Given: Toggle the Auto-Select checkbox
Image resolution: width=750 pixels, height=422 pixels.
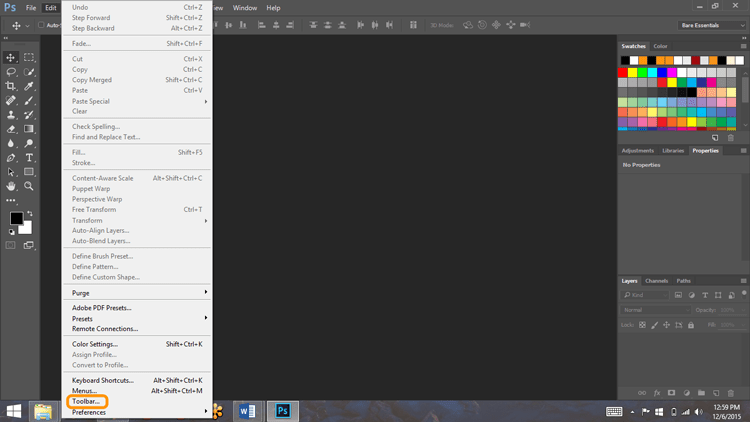Looking at the screenshot, I should 41,25.
